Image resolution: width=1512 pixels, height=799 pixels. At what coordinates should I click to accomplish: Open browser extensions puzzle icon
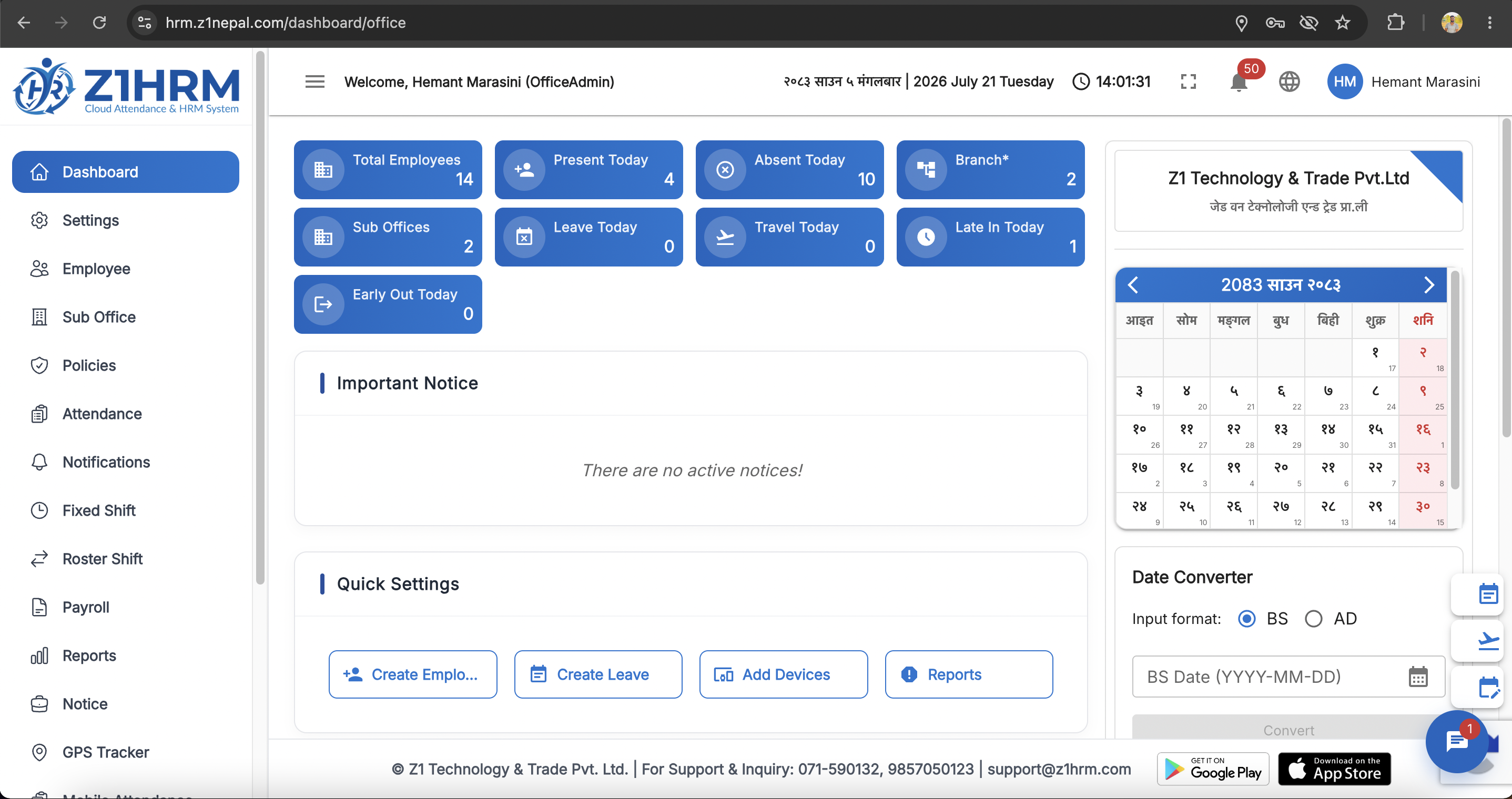[1396, 23]
